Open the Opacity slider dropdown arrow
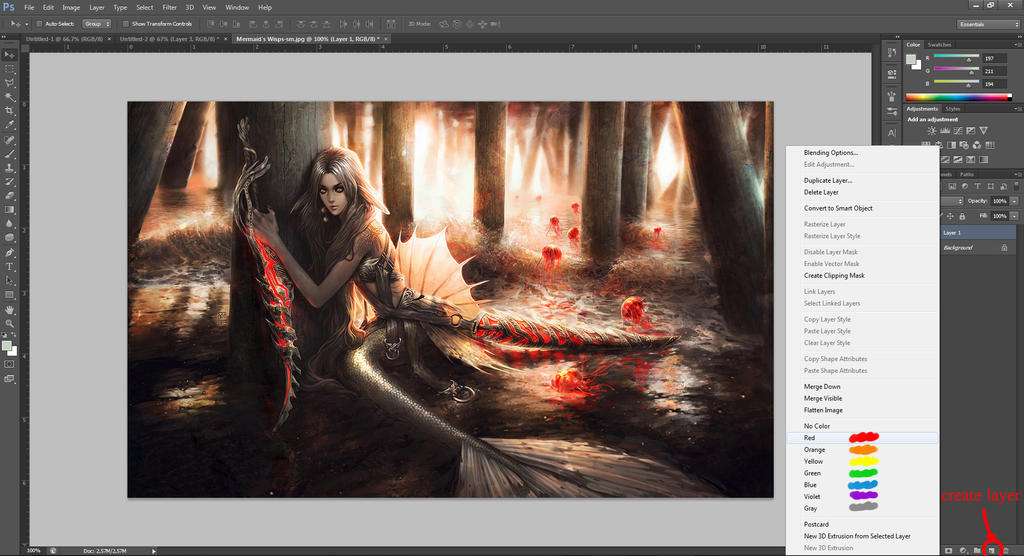1024x556 pixels. [1014, 201]
